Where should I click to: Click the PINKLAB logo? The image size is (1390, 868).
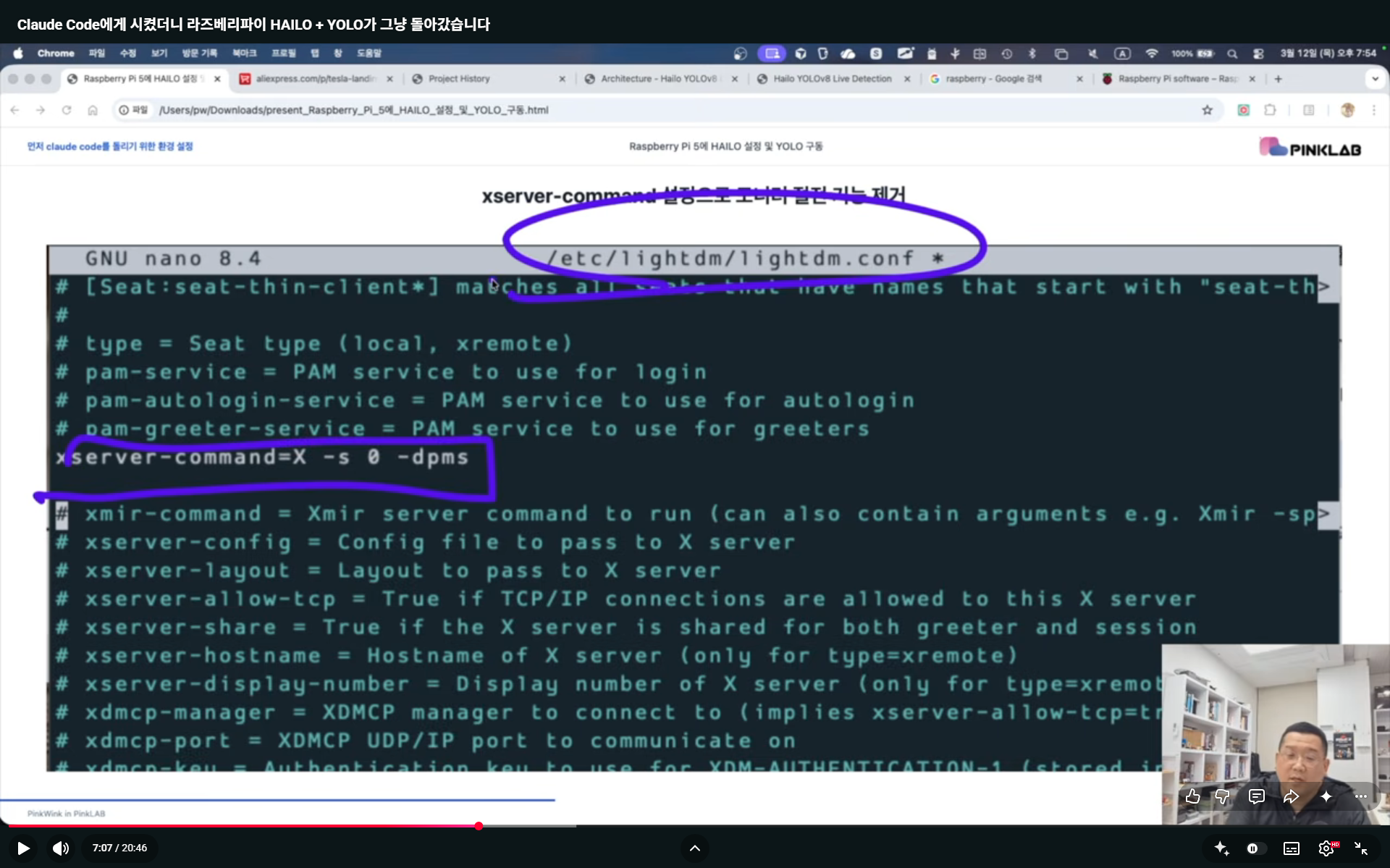click(x=1310, y=148)
